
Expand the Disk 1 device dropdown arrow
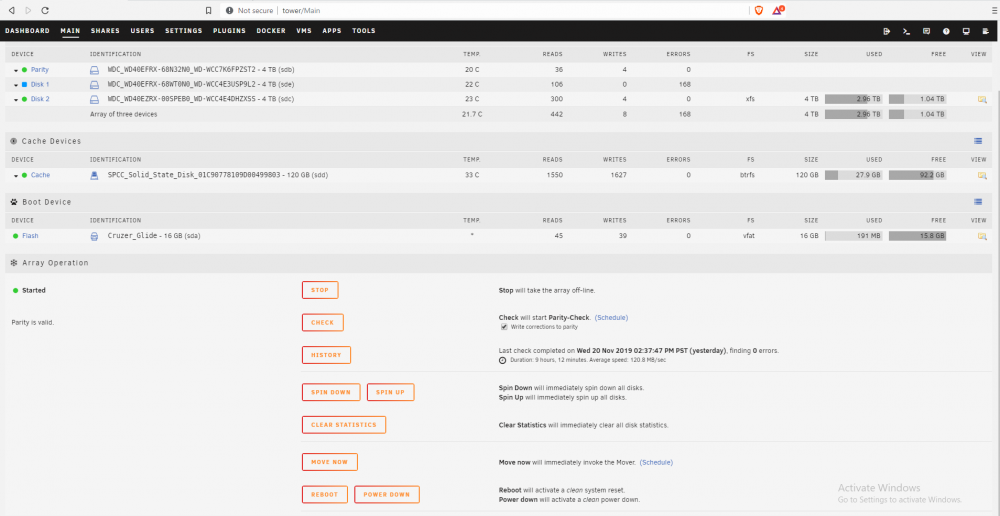point(16,85)
